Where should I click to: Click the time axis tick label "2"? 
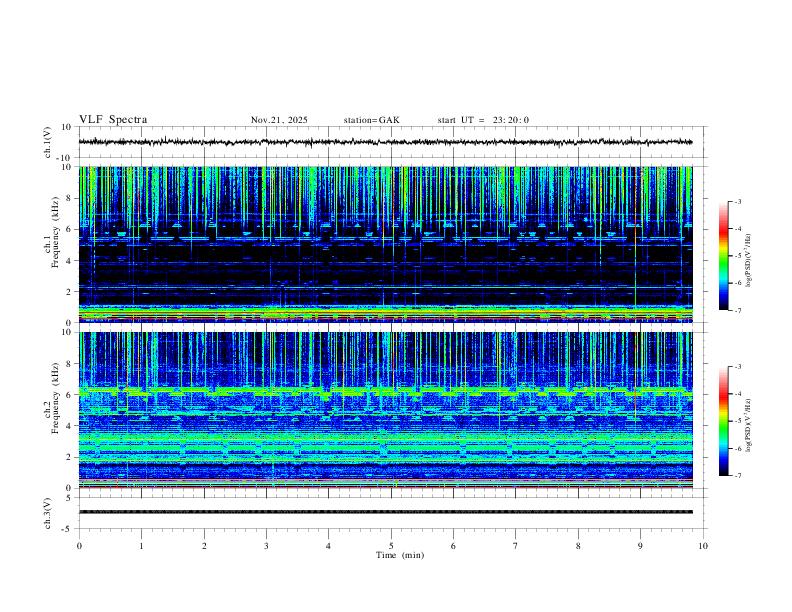coord(204,546)
